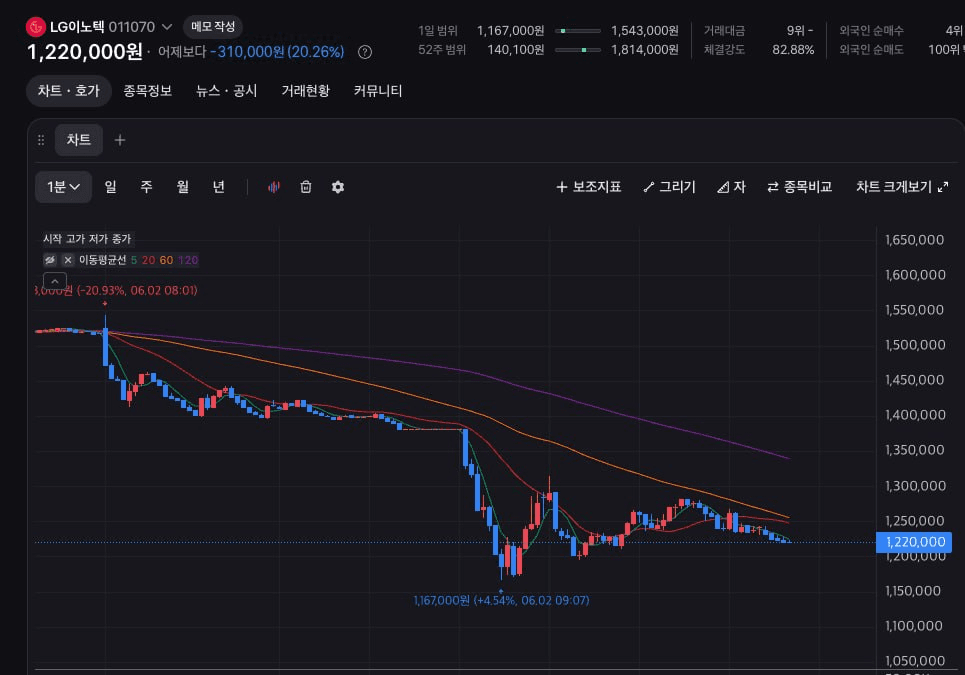The image size is (965, 675).
Task: Collapse the indicator legend with up chevron
Action: (55, 281)
